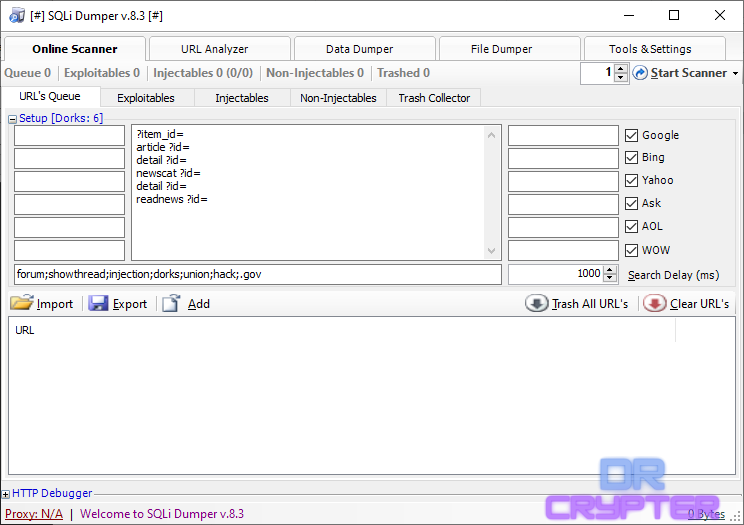
Task: Uncheck the Google search engine checkbox
Action: click(x=632, y=135)
